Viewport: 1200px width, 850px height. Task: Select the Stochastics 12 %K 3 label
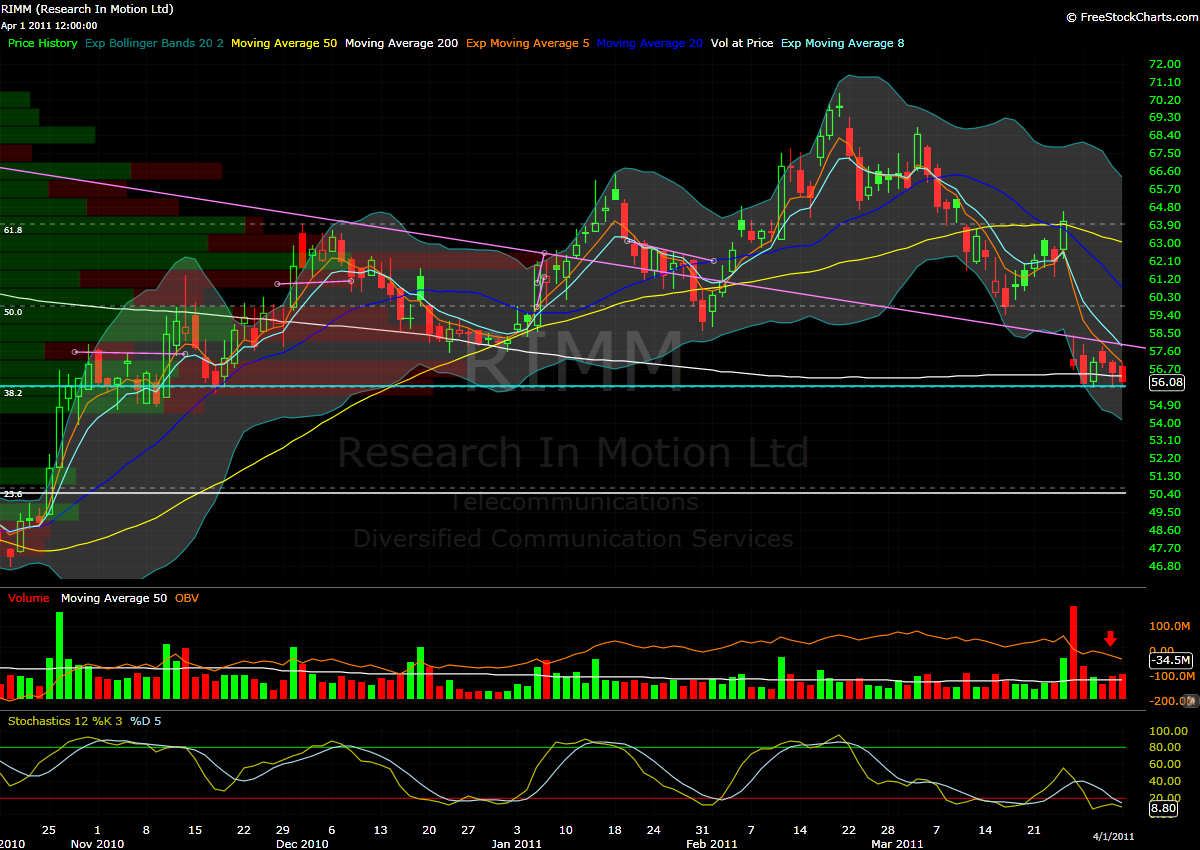[x=63, y=720]
